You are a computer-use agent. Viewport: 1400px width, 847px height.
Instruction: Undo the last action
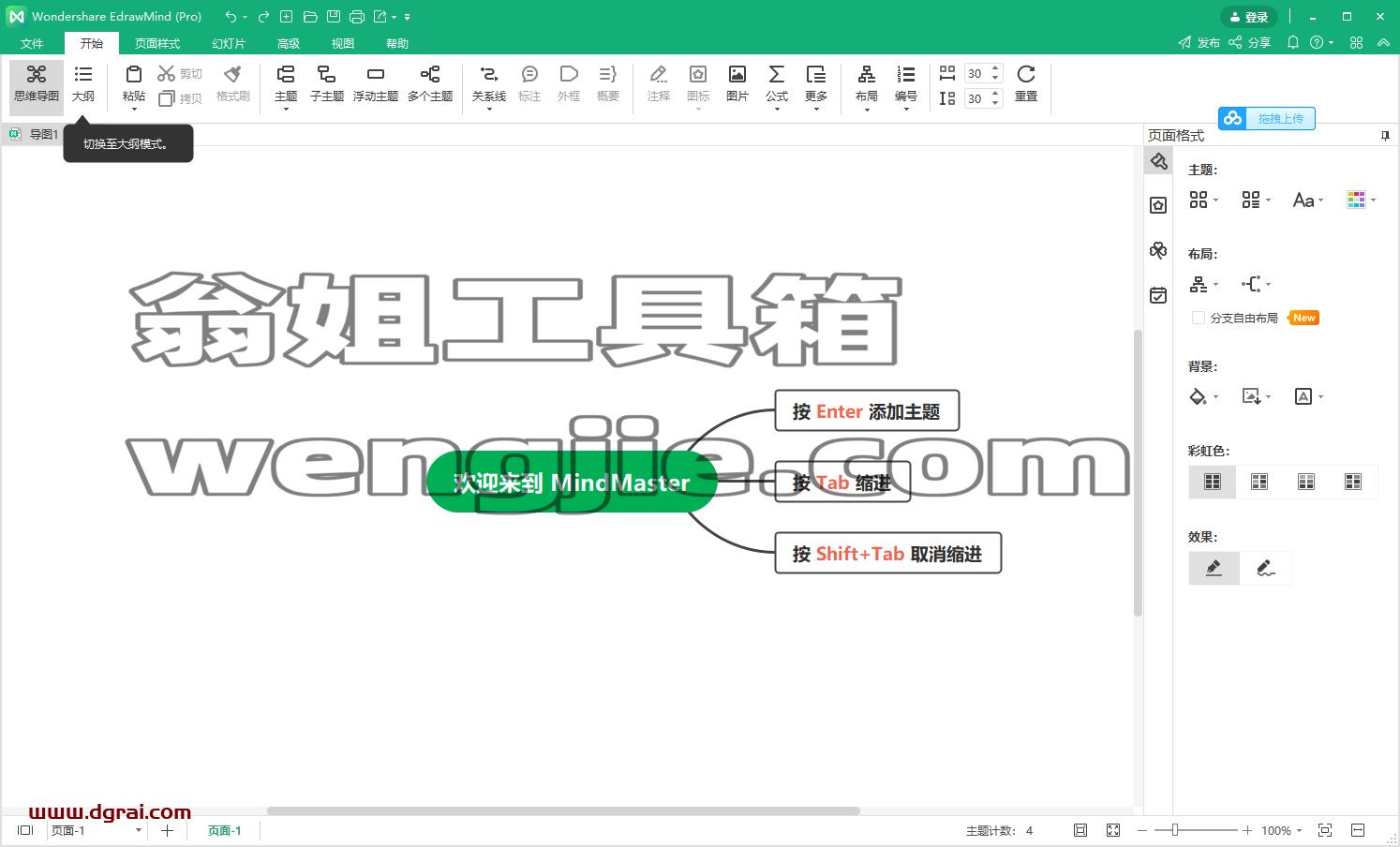click(x=231, y=17)
